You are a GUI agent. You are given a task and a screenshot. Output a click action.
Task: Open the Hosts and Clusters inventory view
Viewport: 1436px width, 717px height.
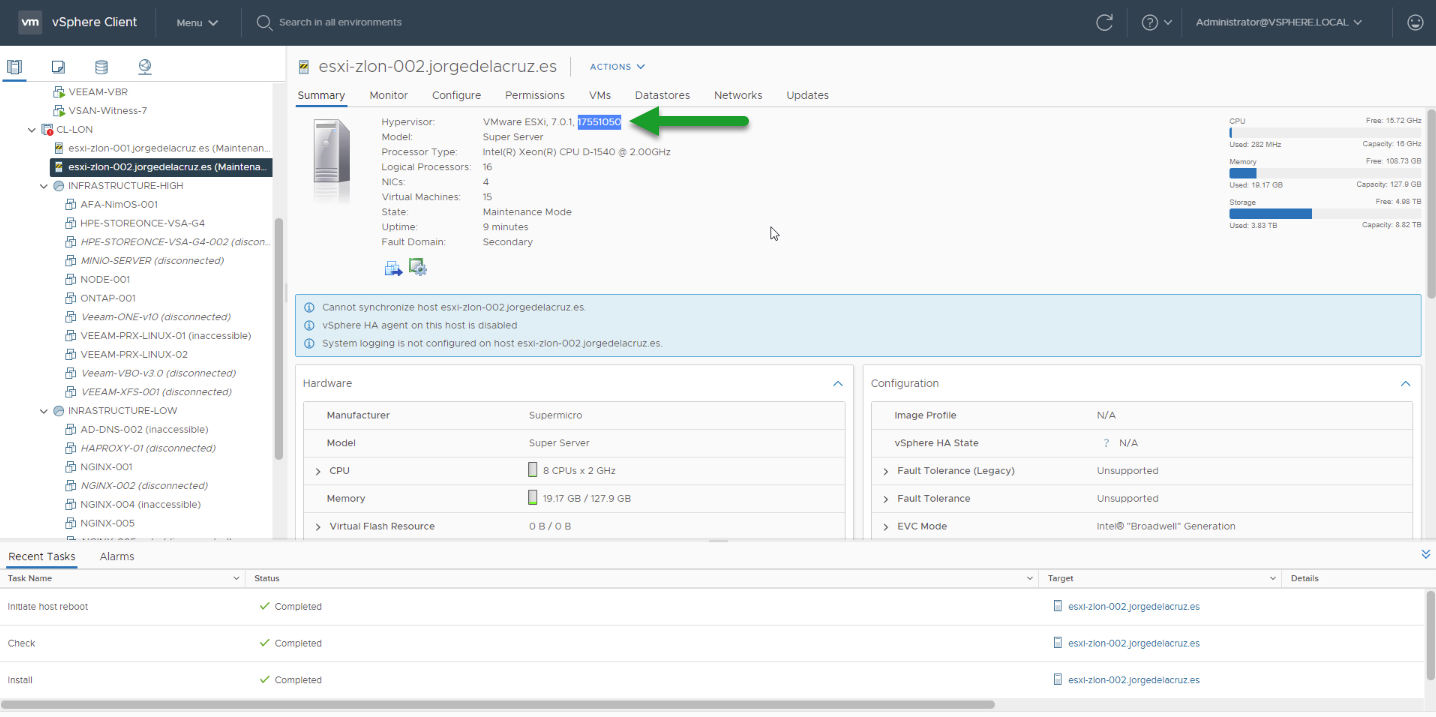[14, 68]
